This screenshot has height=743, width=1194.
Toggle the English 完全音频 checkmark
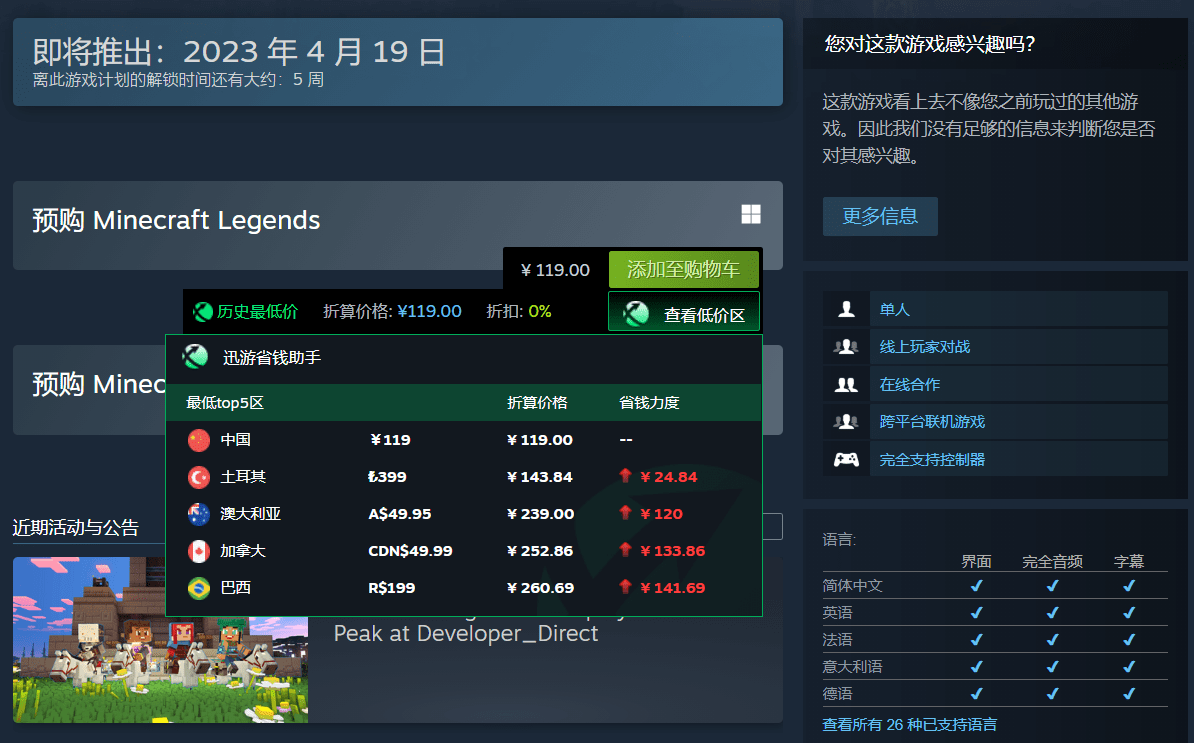pos(1052,612)
